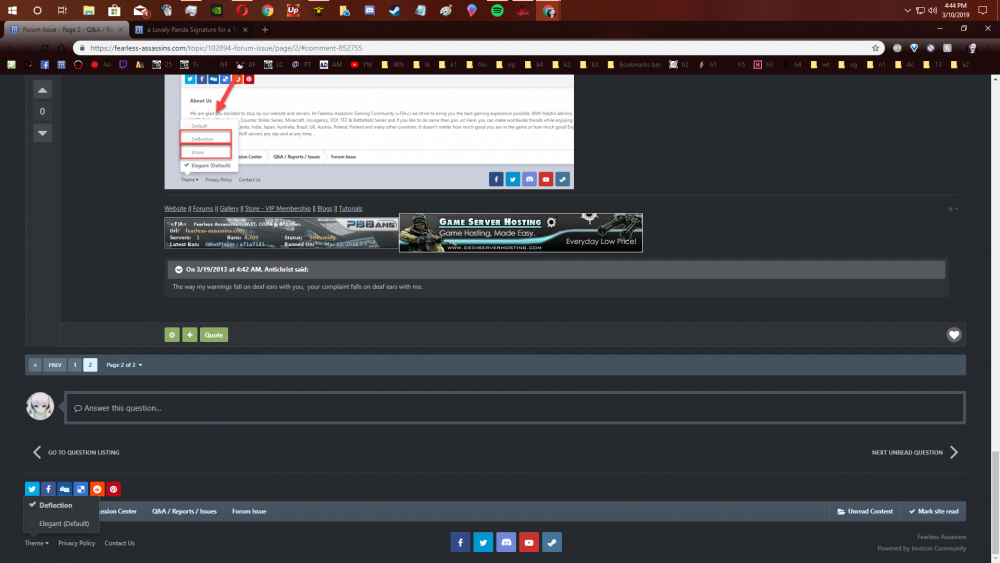1000x563 pixels.
Task: Open Chrome home page button
Action: (61, 48)
